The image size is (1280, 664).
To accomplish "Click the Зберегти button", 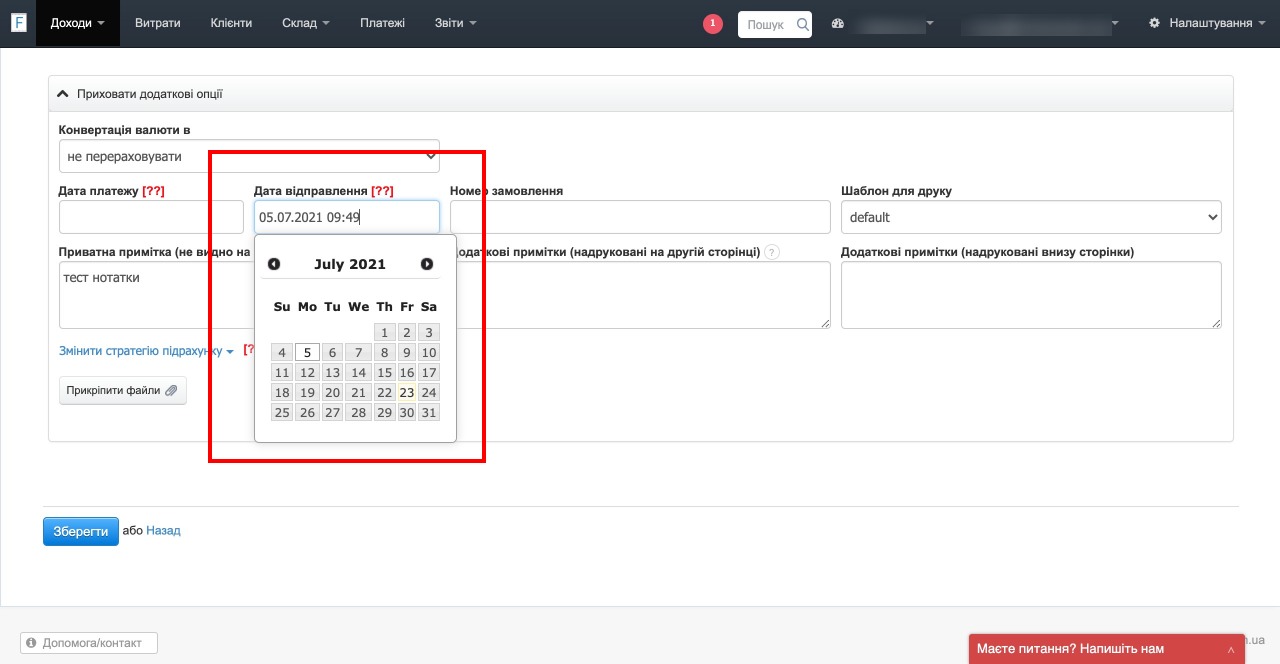I will click(81, 531).
